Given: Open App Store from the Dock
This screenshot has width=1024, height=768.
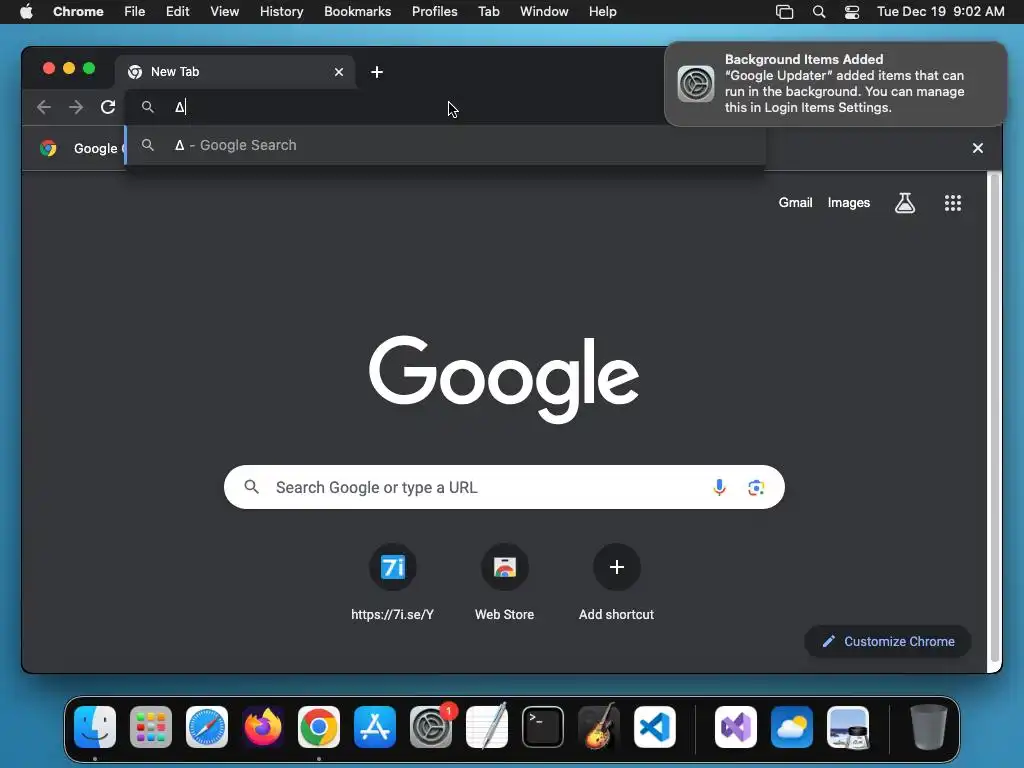Looking at the screenshot, I should click(x=375, y=727).
